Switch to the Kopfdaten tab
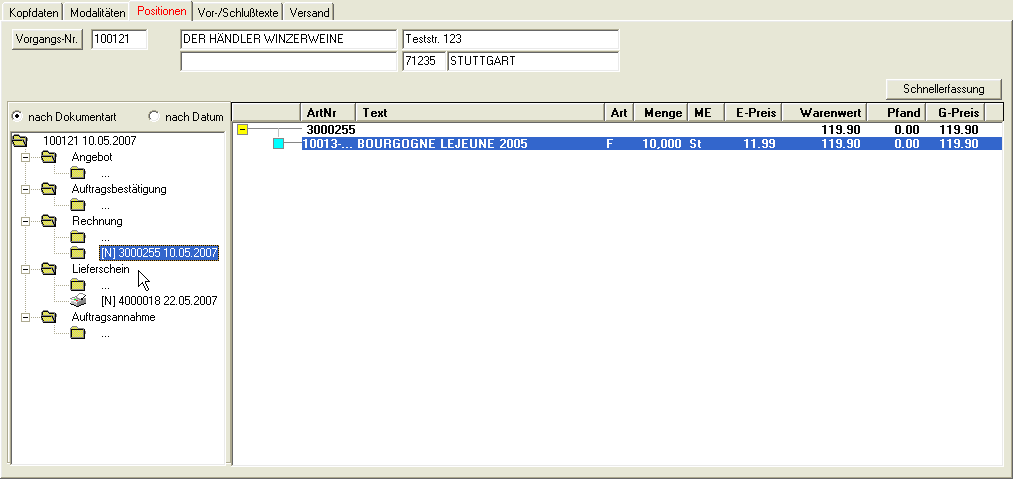 34,12
